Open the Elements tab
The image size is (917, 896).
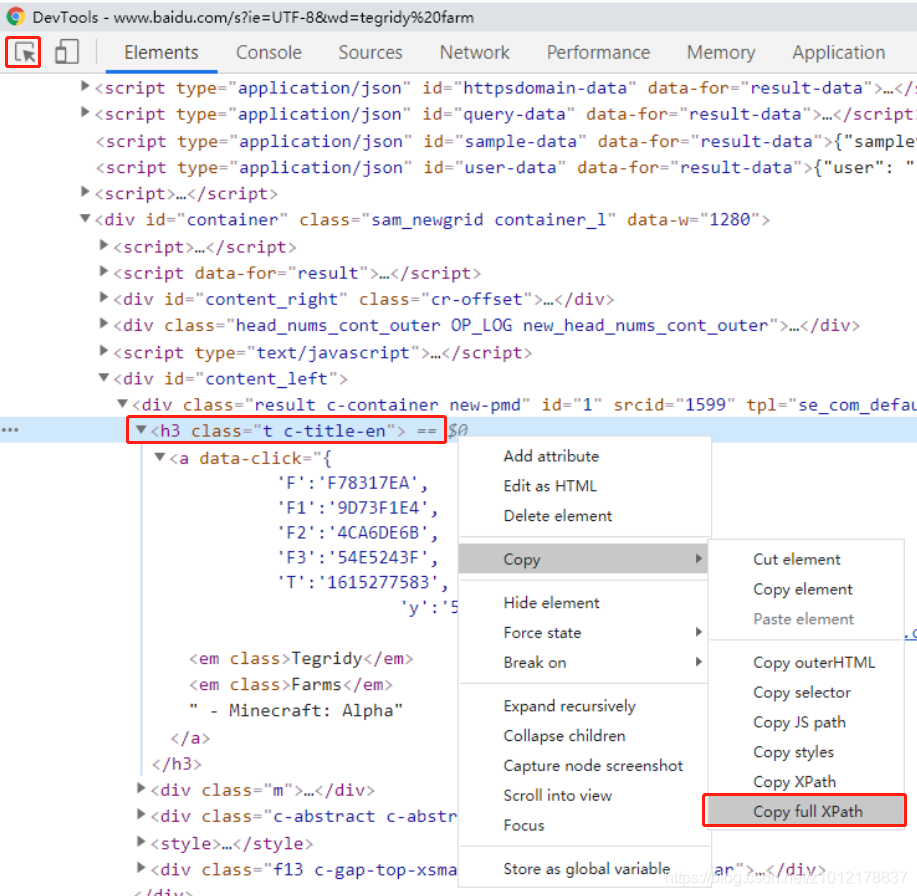coord(161,53)
